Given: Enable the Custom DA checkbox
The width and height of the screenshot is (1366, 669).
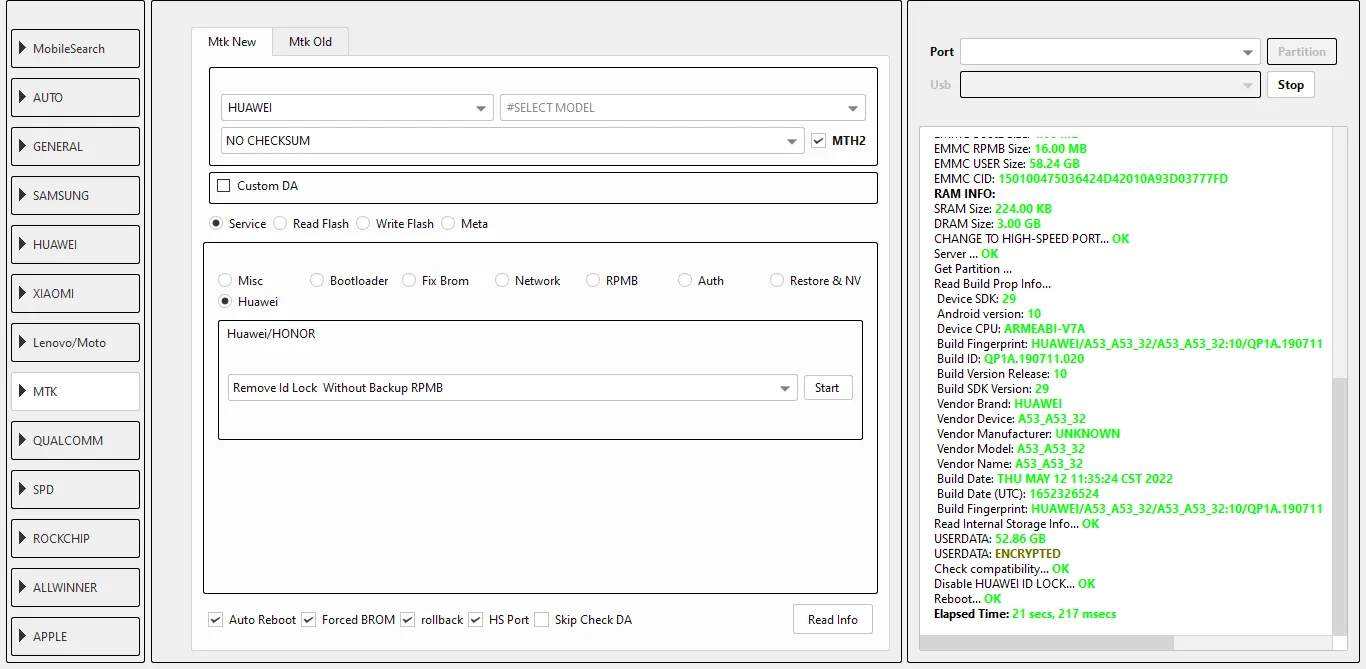Looking at the screenshot, I should pyautogui.click(x=224, y=186).
